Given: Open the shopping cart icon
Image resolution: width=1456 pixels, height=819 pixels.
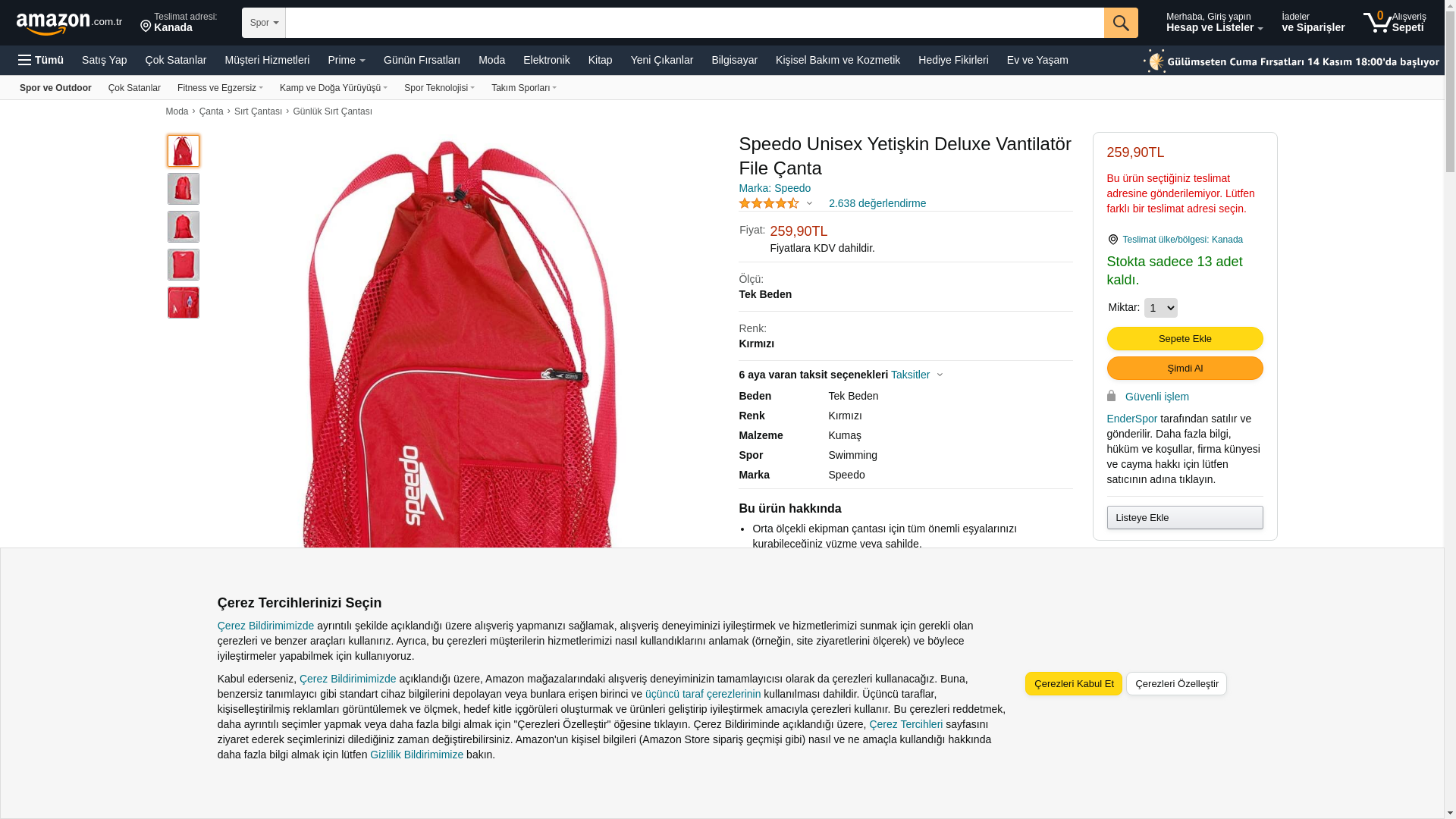Looking at the screenshot, I should (1377, 23).
